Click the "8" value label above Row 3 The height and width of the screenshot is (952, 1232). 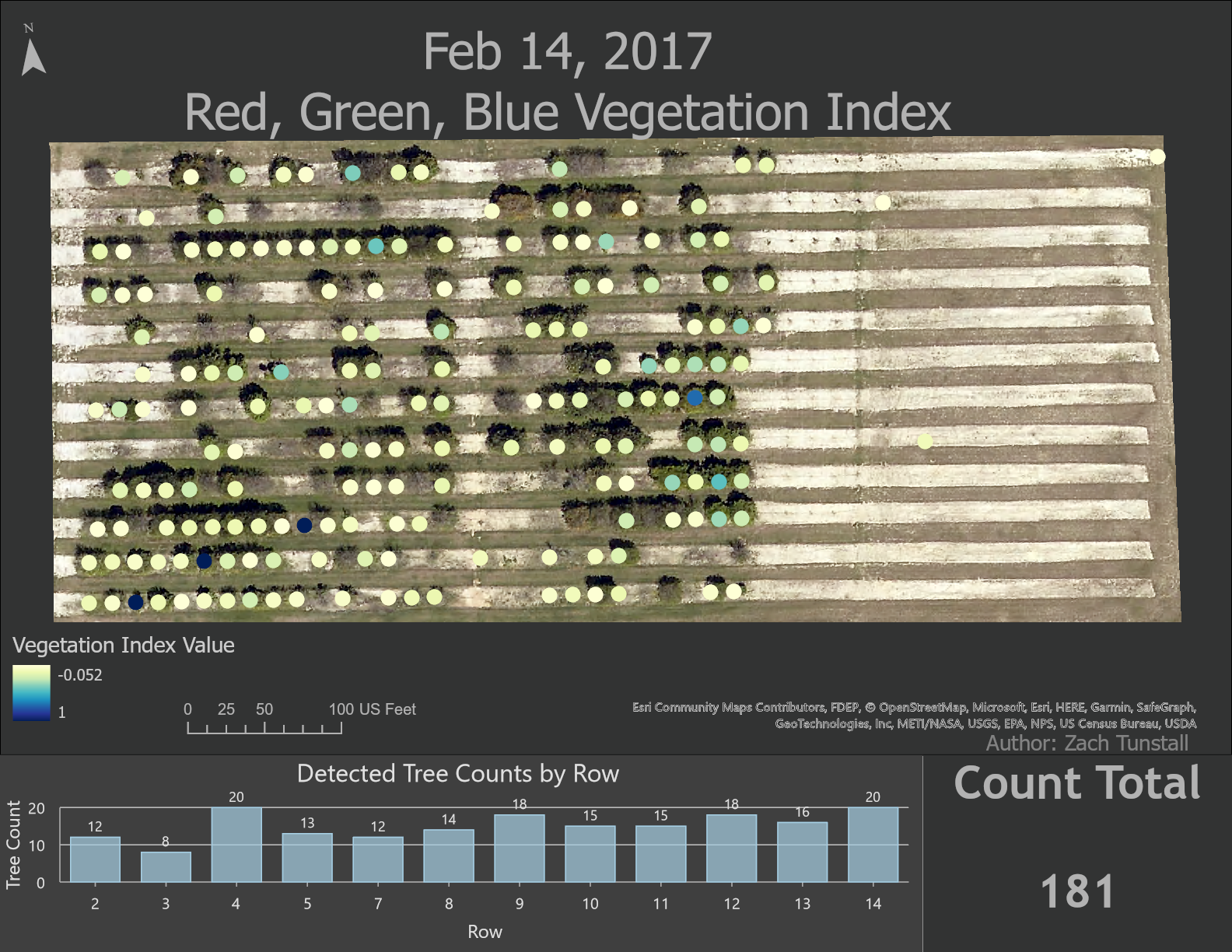coord(166,842)
